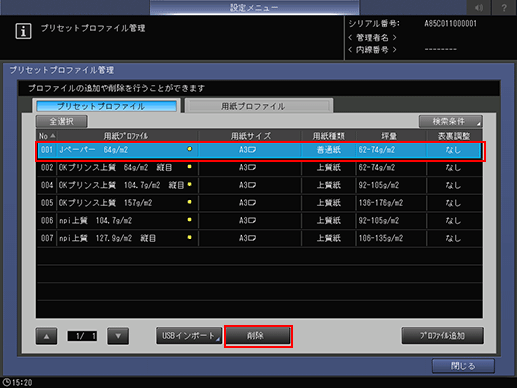Viewport: 517px width, 388px height.
Task: Click the 閉じる close button
Action: pyautogui.click(x=463, y=366)
